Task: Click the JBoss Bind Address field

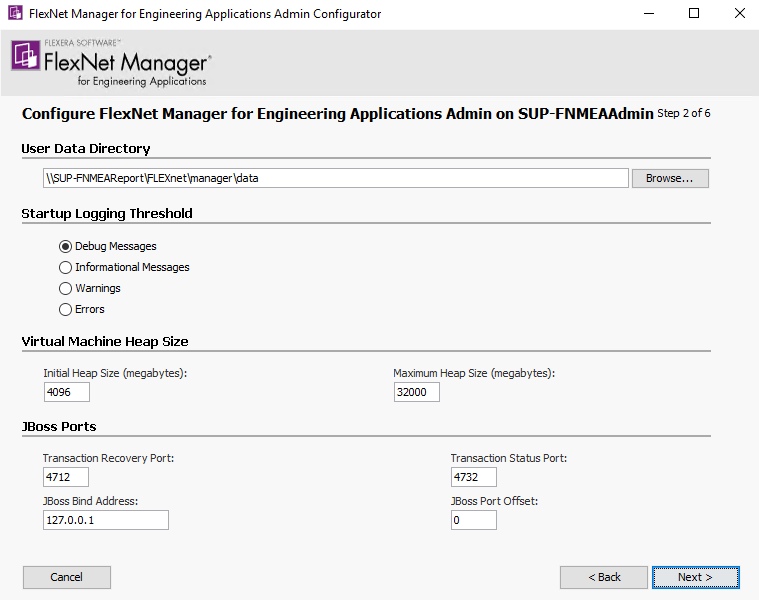Action: click(x=106, y=520)
